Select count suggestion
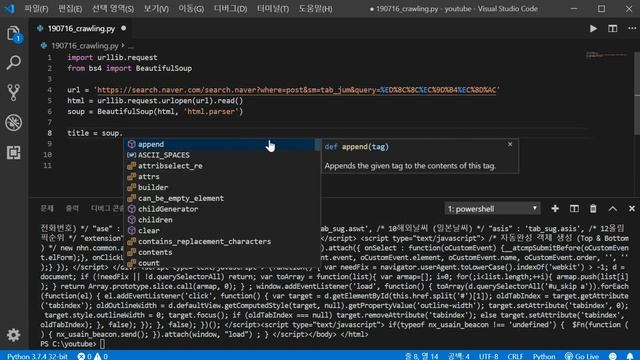The width and height of the screenshot is (640, 360). tap(220, 263)
